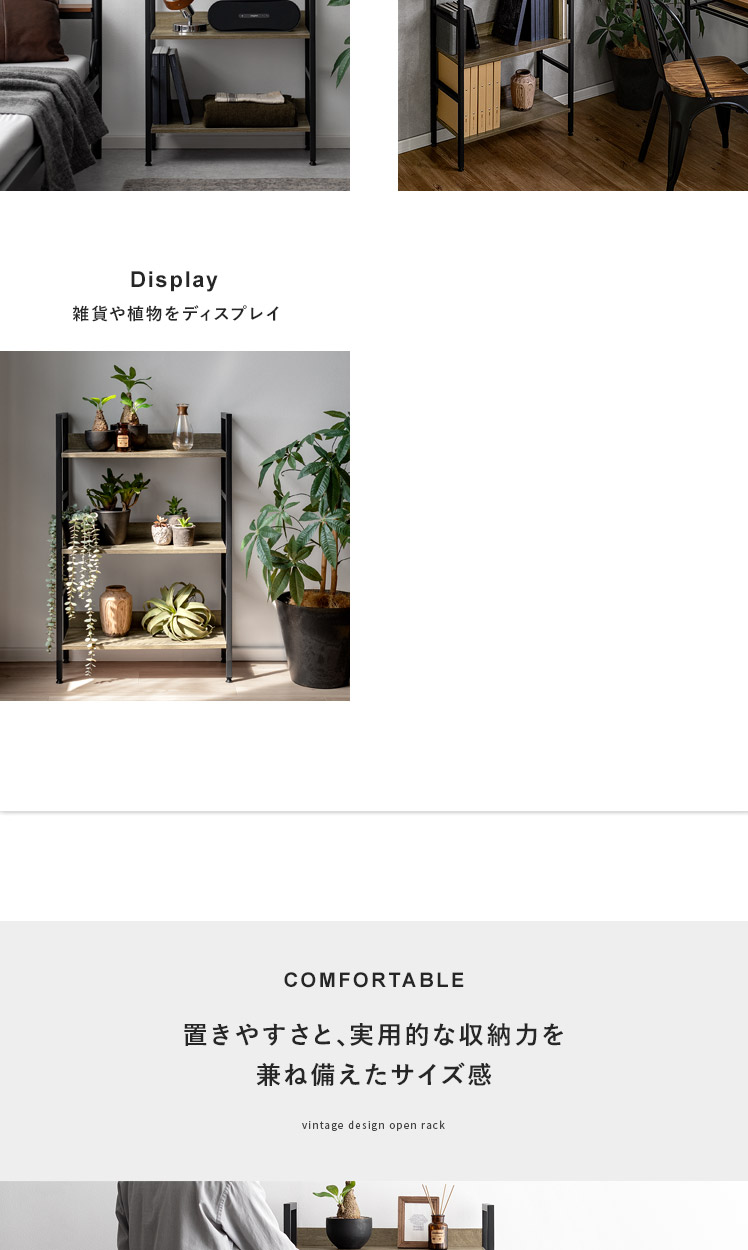
Task: Open the desk-side rack photo with chair
Action: click(x=573, y=95)
